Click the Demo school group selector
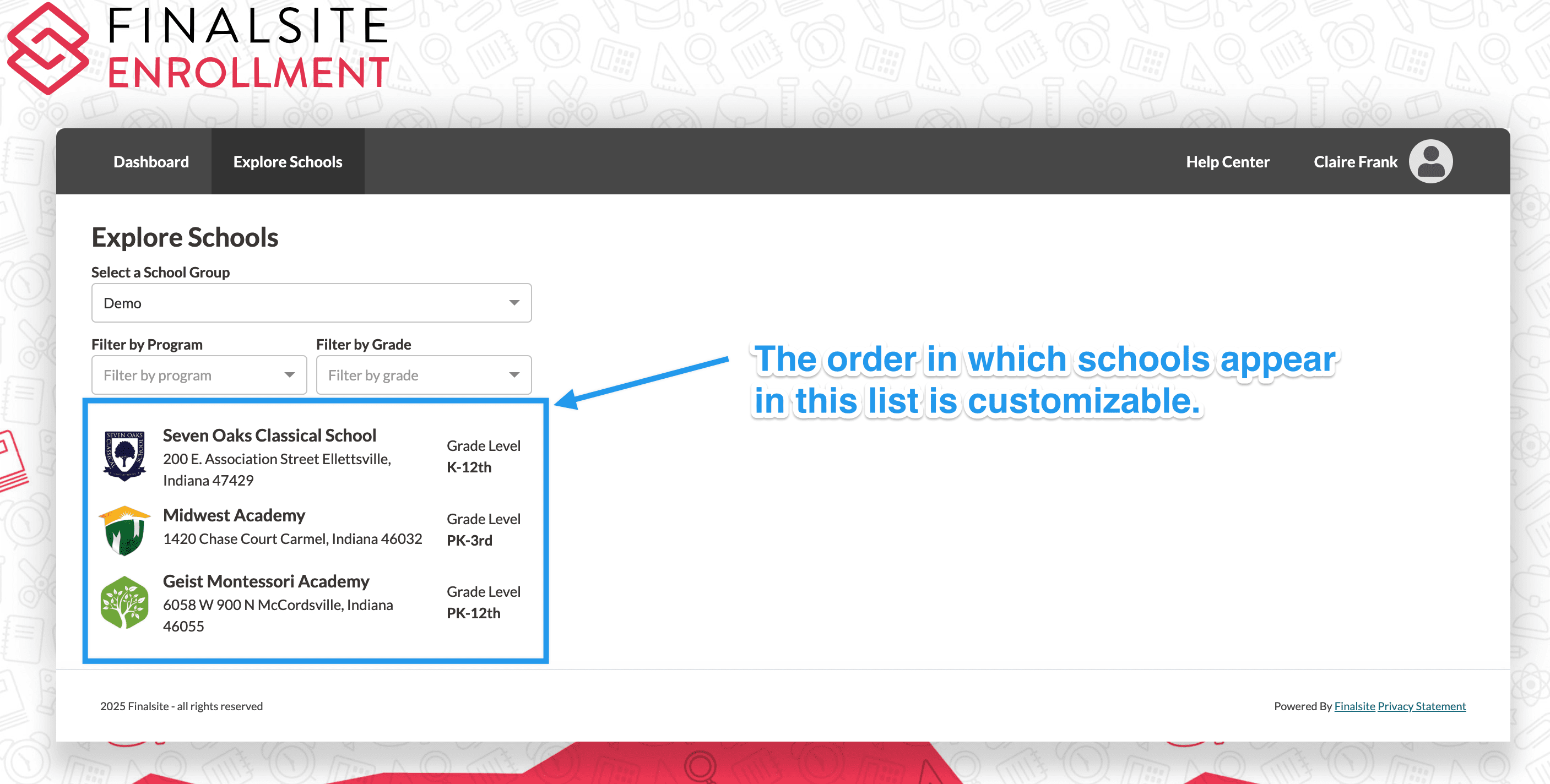 [310, 303]
